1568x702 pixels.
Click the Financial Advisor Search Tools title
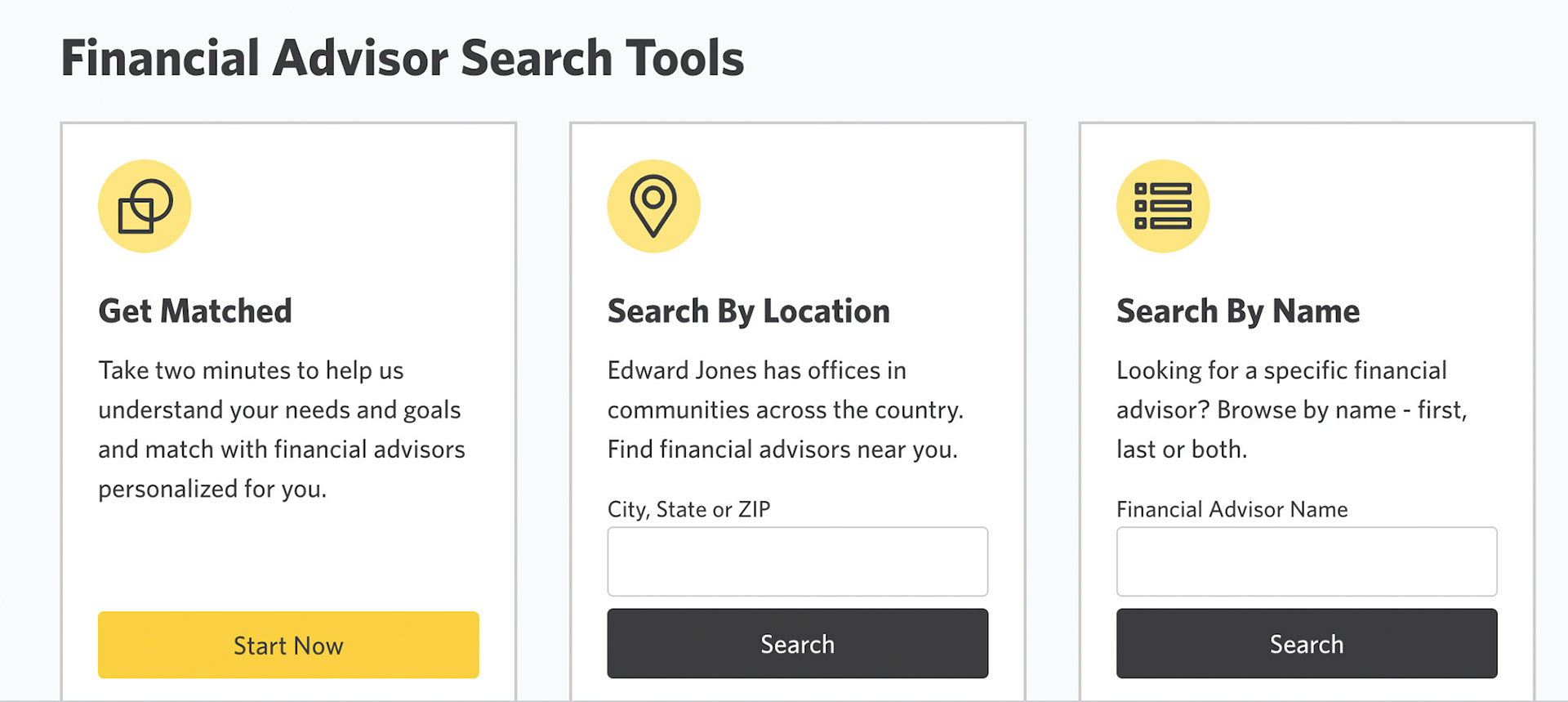click(402, 59)
